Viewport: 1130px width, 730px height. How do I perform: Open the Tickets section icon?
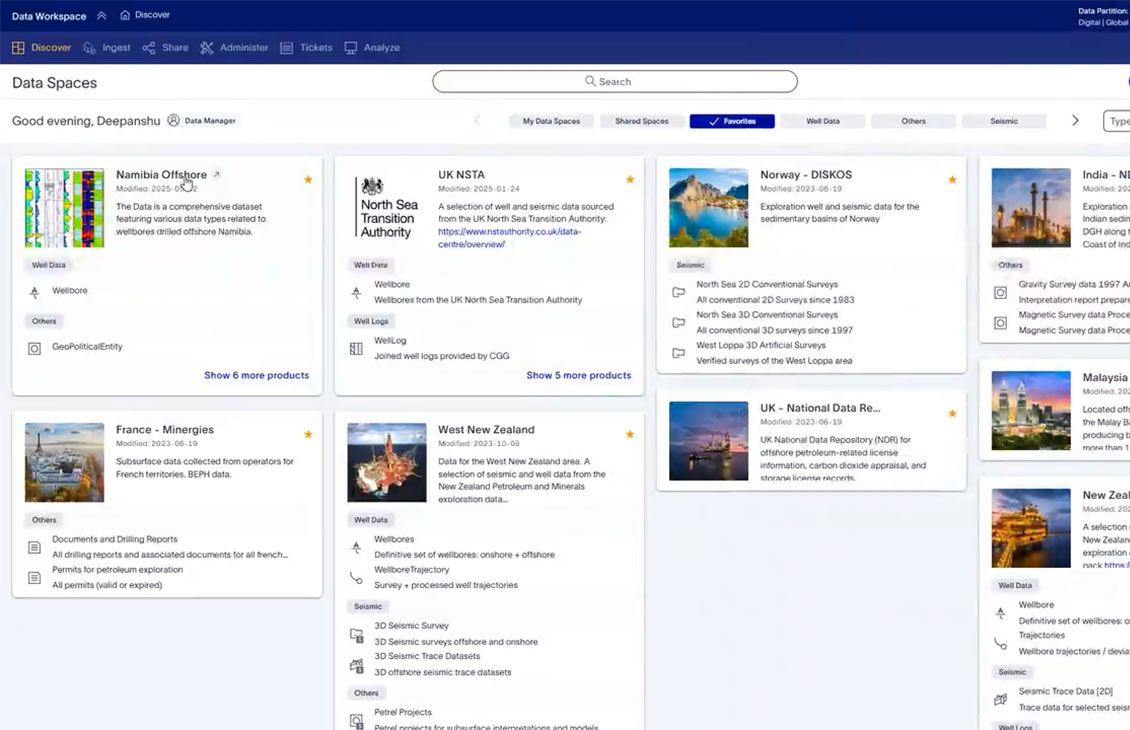(286, 48)
